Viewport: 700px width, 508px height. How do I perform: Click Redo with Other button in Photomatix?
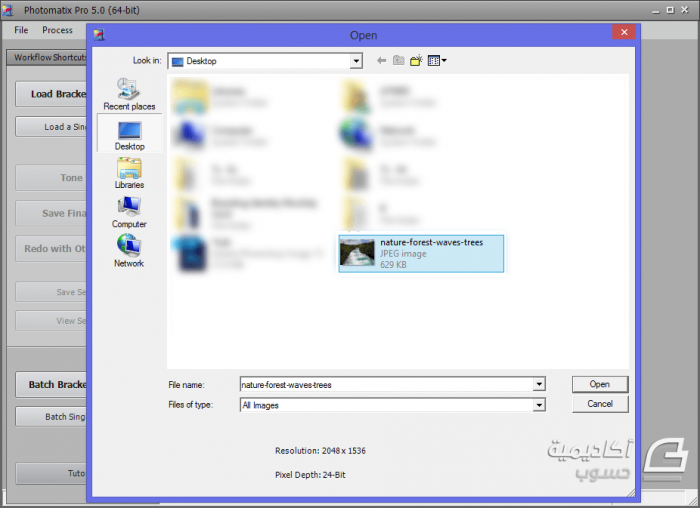(51, 249)
